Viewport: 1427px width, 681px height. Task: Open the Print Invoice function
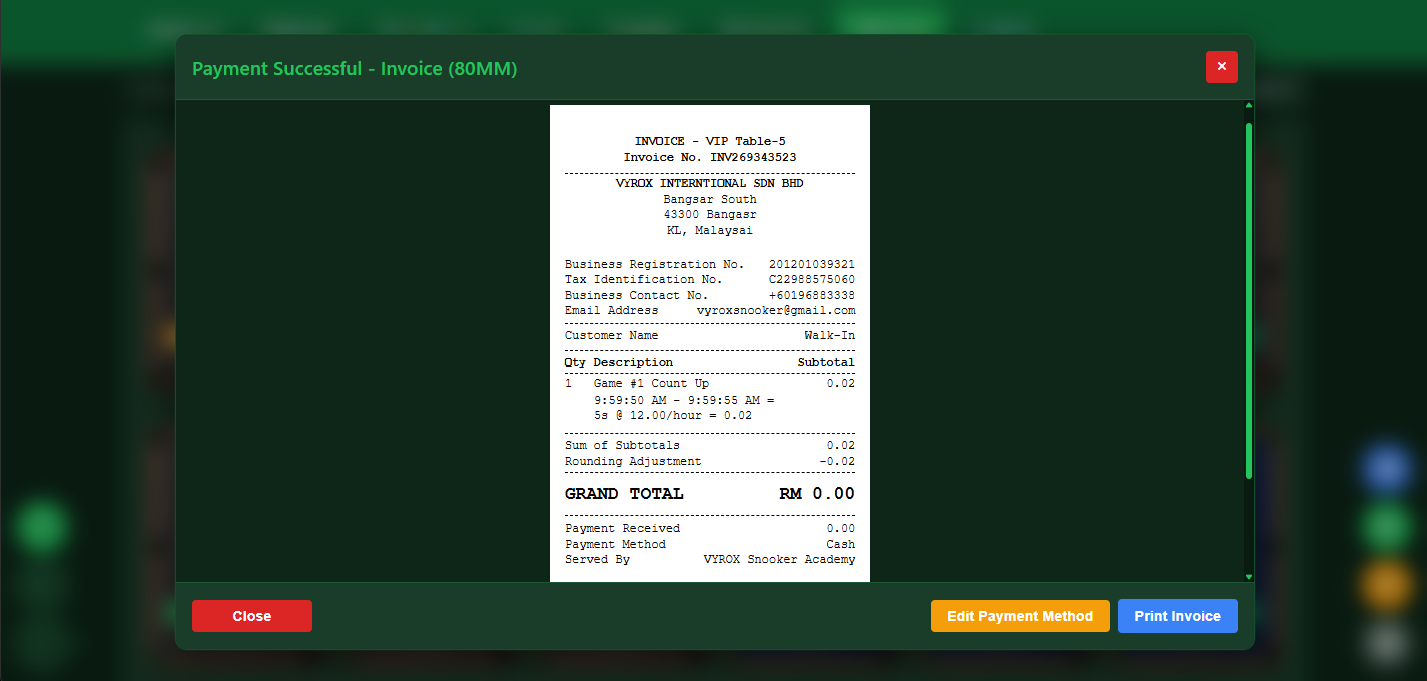coord(1177,616)
